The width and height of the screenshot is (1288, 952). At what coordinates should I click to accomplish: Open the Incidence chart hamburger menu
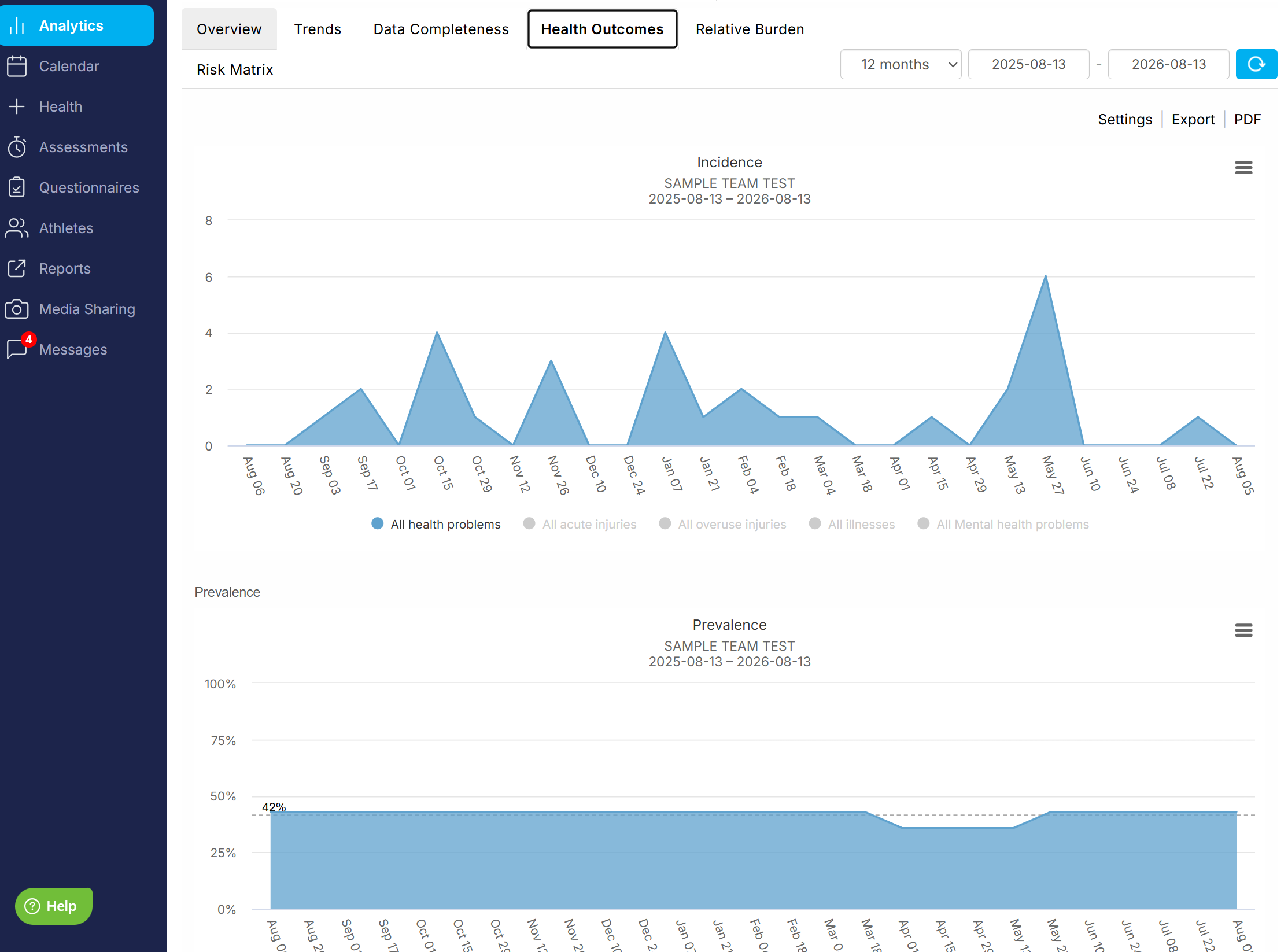(x=1243, y=168)
